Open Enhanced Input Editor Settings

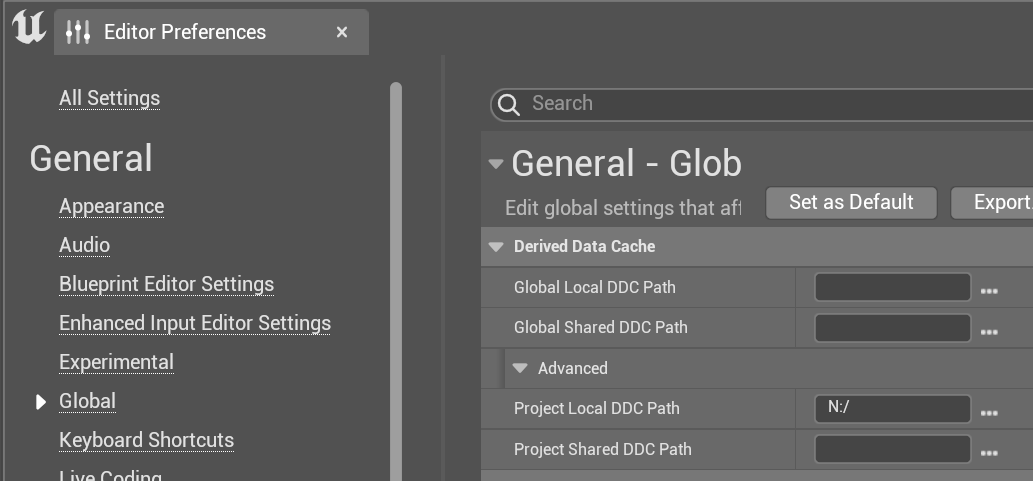195,323
